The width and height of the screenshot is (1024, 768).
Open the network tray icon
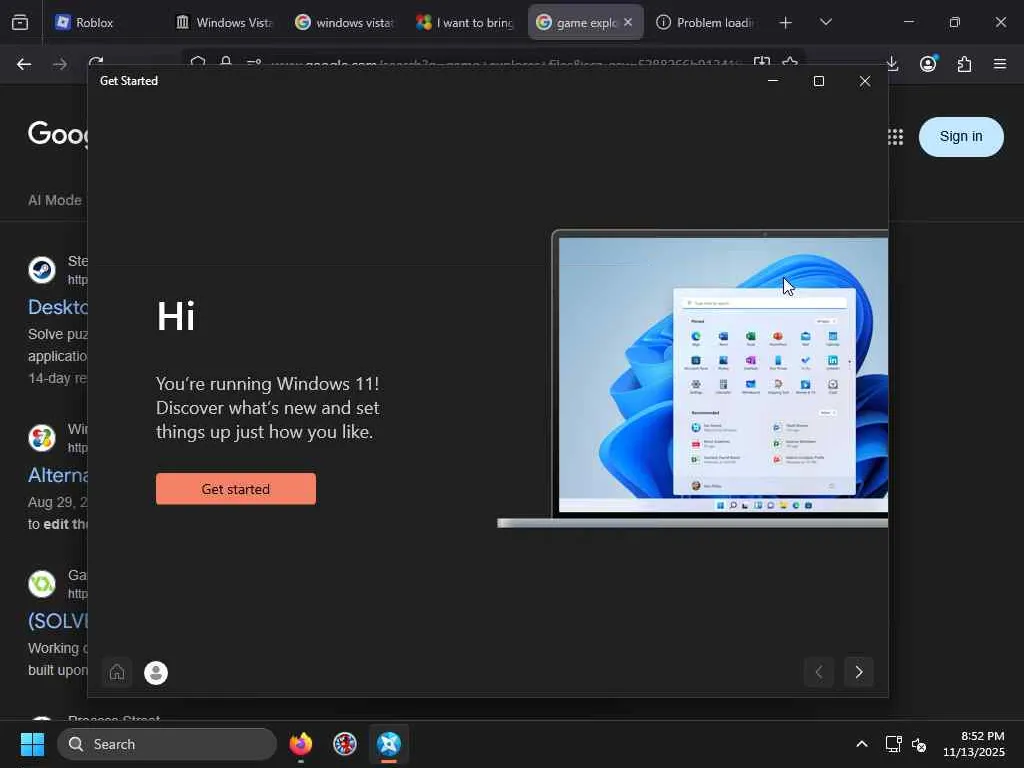coord(893,744)
